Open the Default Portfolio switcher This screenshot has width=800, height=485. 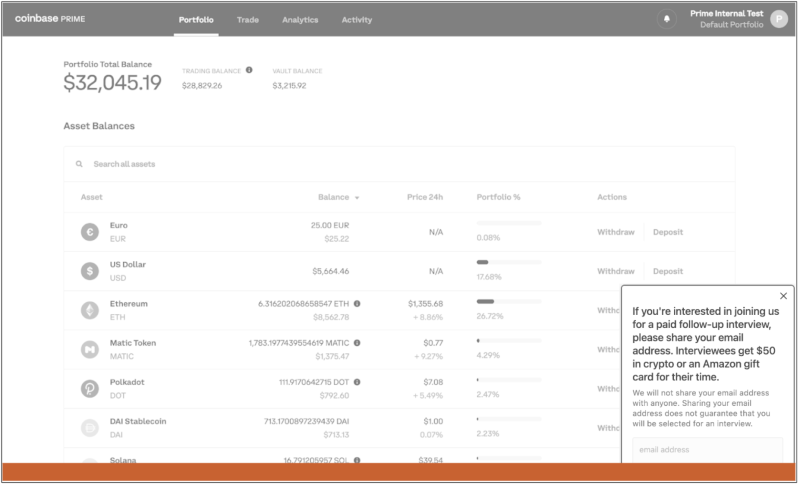[731, 24]
